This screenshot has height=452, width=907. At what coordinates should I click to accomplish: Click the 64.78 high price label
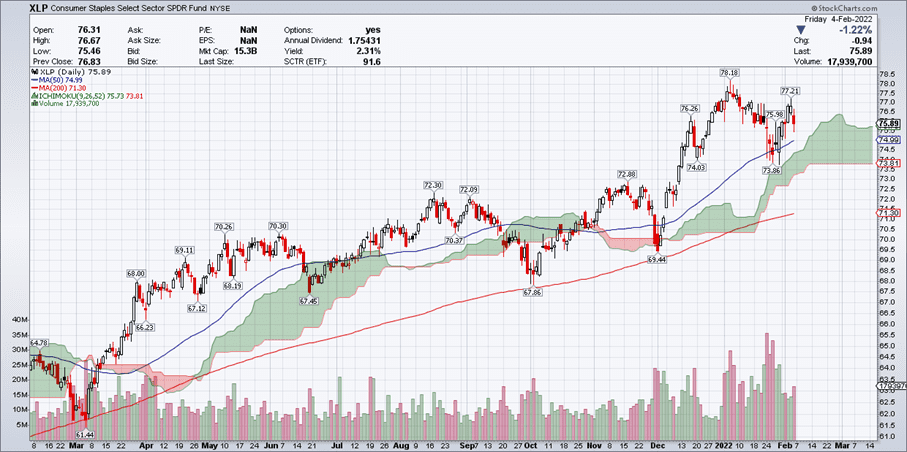click(x=39, y=343)
